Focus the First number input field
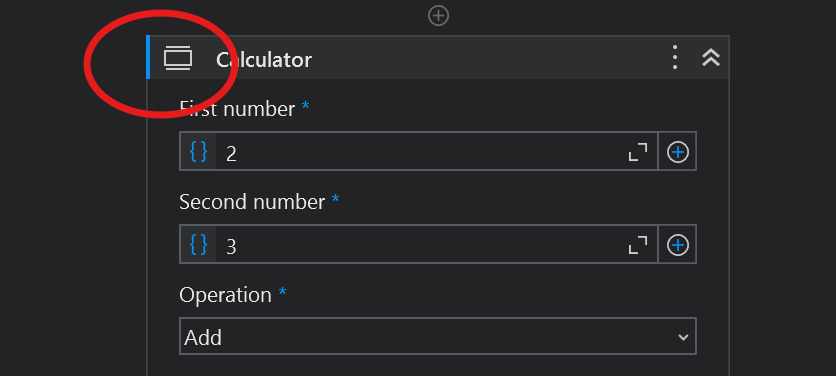This screenshot has height=376, width=836. pyautogui.click(x=419, y=151)
